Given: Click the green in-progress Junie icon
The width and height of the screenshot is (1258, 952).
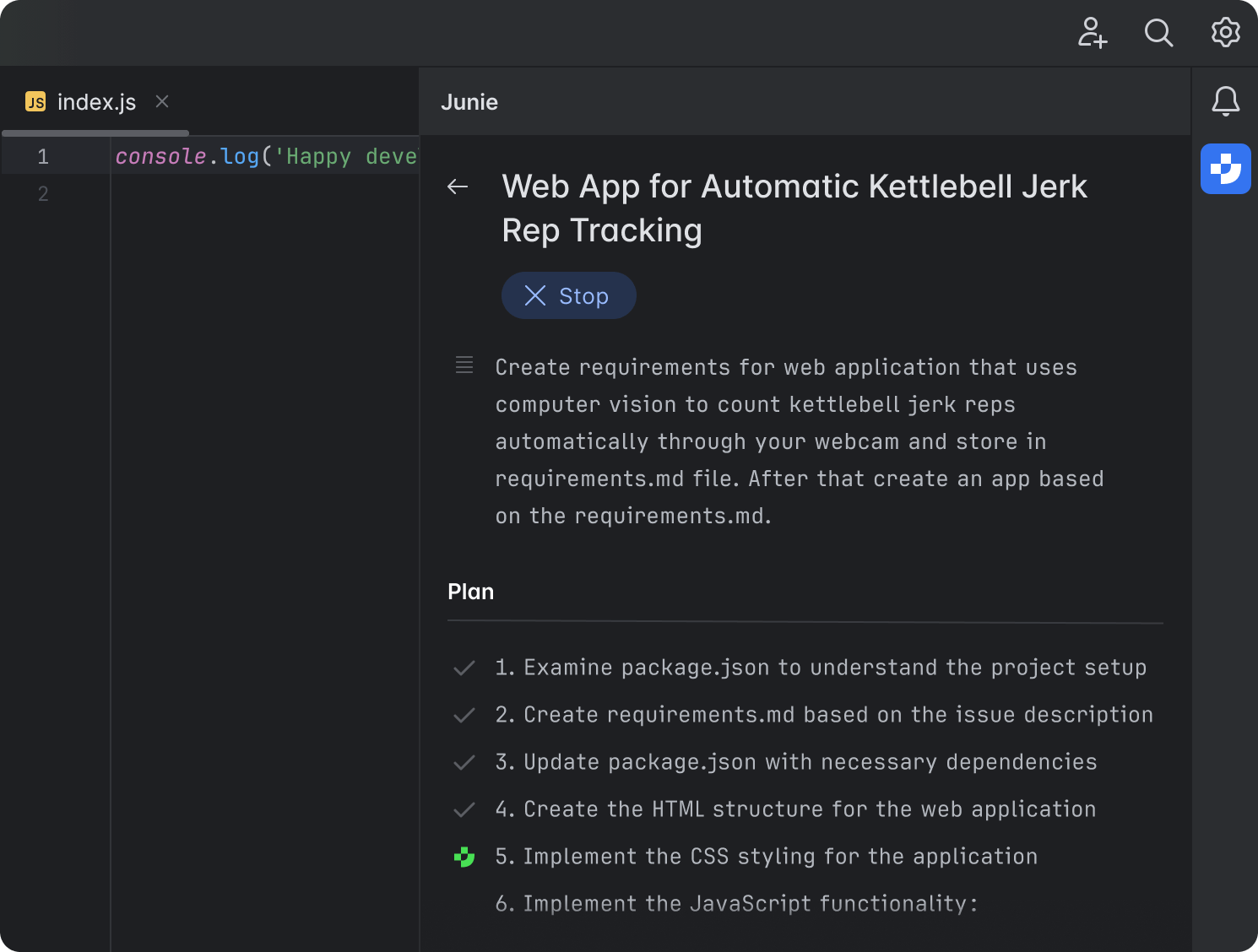Looking at the screenshot, I should coord(464,857).
